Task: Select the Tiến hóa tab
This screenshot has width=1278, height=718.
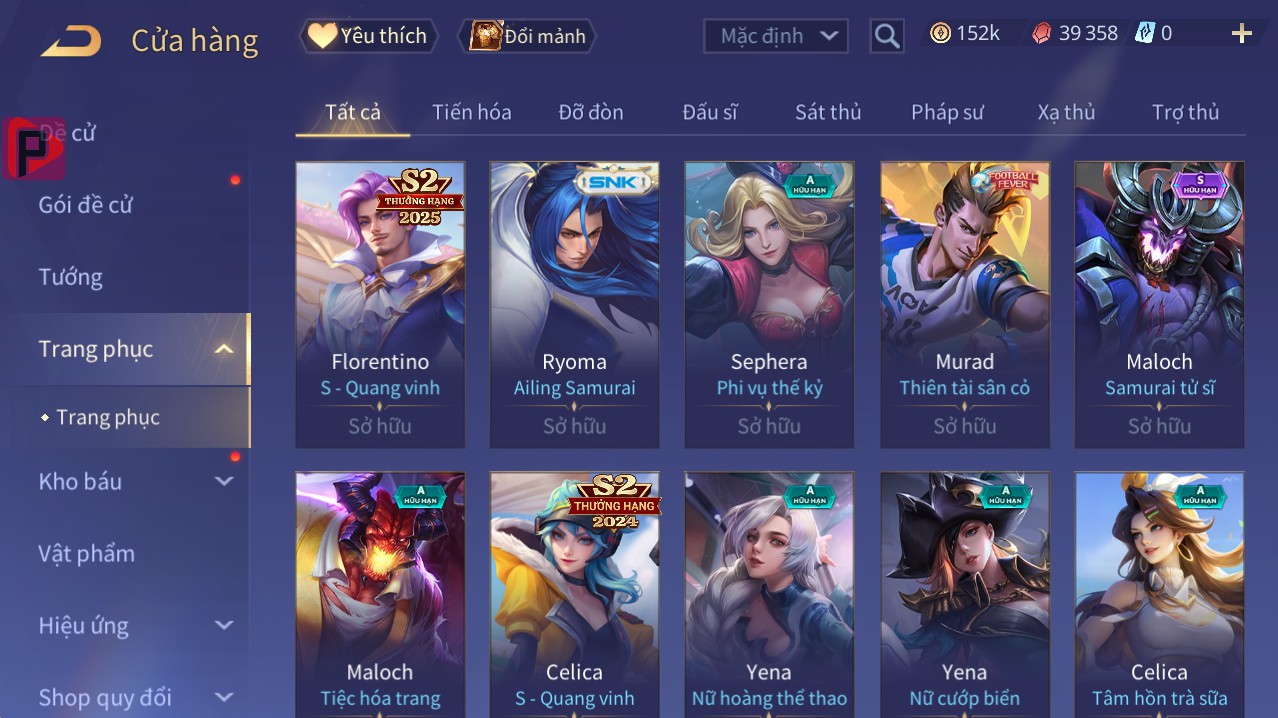Action: pyautogui.click(x=472, y=112)
